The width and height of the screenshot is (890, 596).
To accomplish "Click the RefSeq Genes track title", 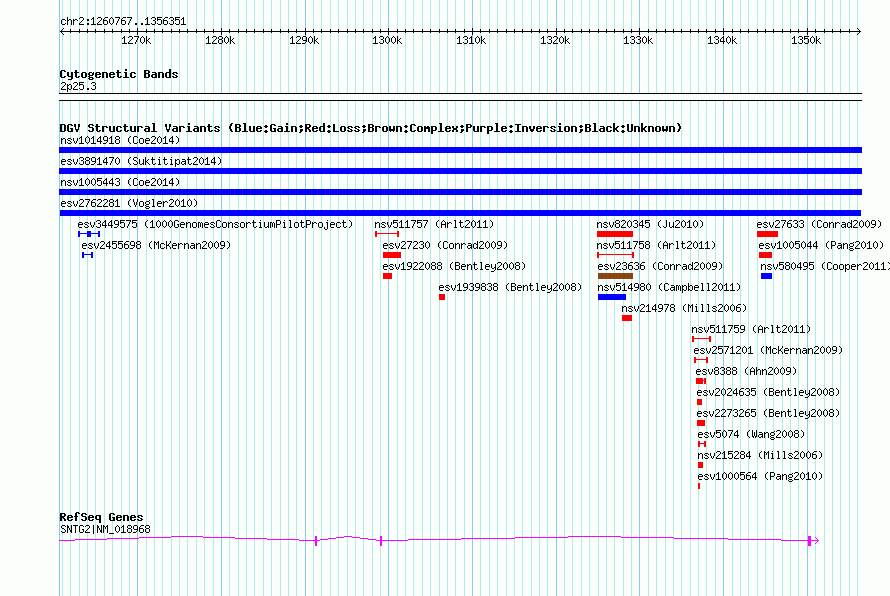I will 101,517.
